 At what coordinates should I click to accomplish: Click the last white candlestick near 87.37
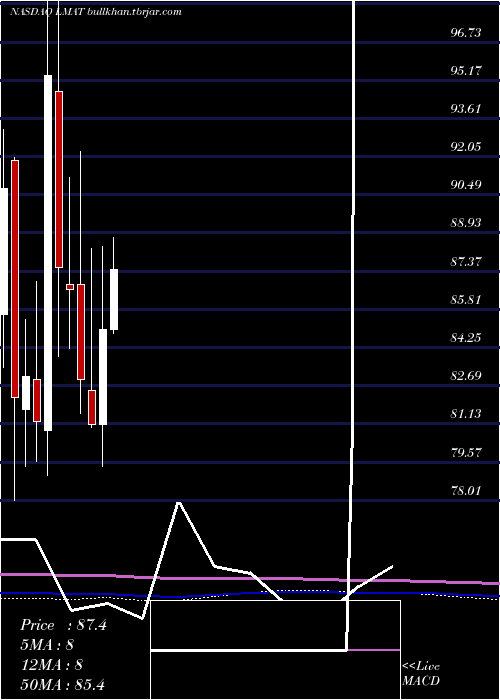114,300
